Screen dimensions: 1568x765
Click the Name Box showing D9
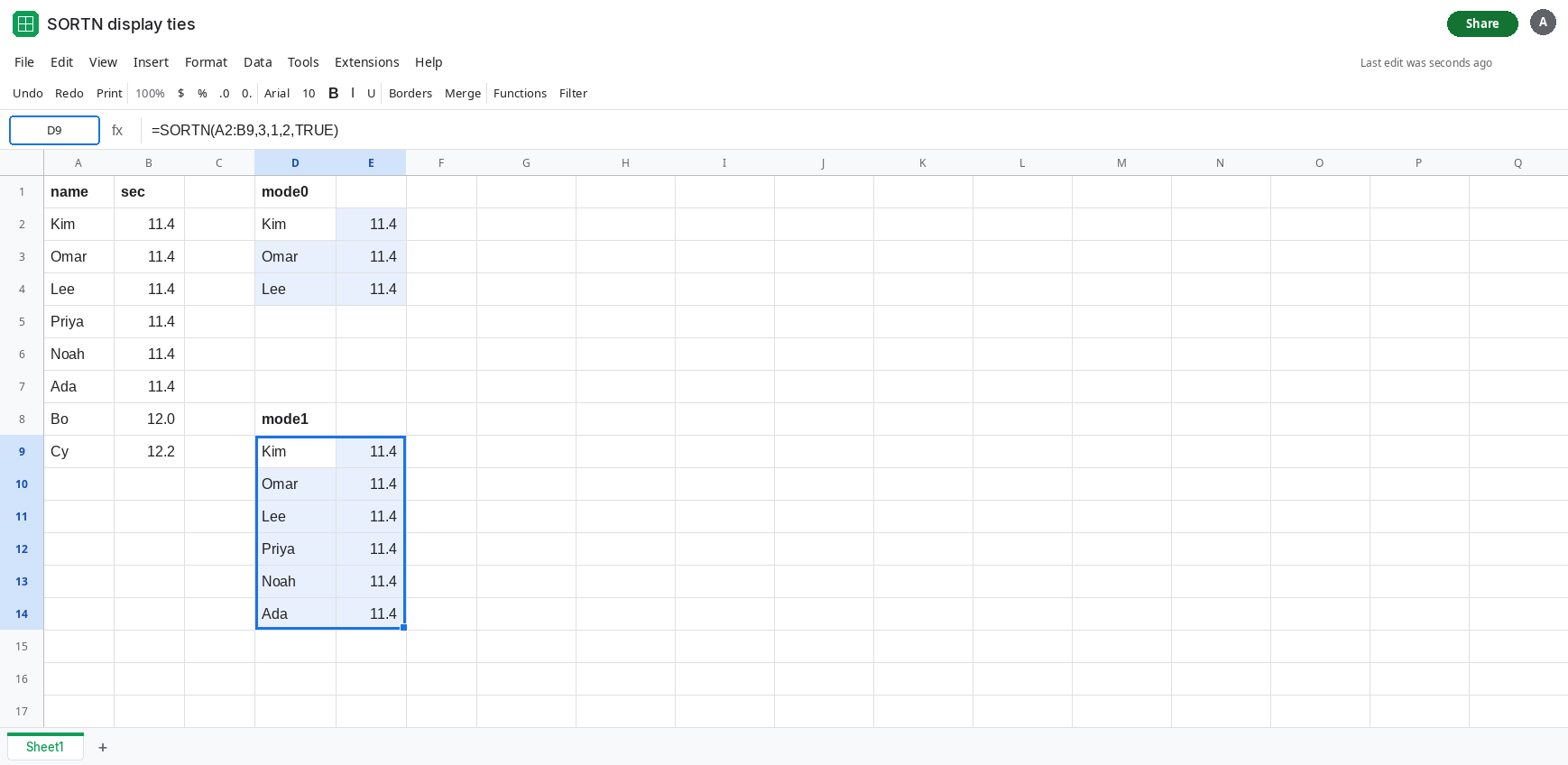pyautogui.click(x=54, y=130)
